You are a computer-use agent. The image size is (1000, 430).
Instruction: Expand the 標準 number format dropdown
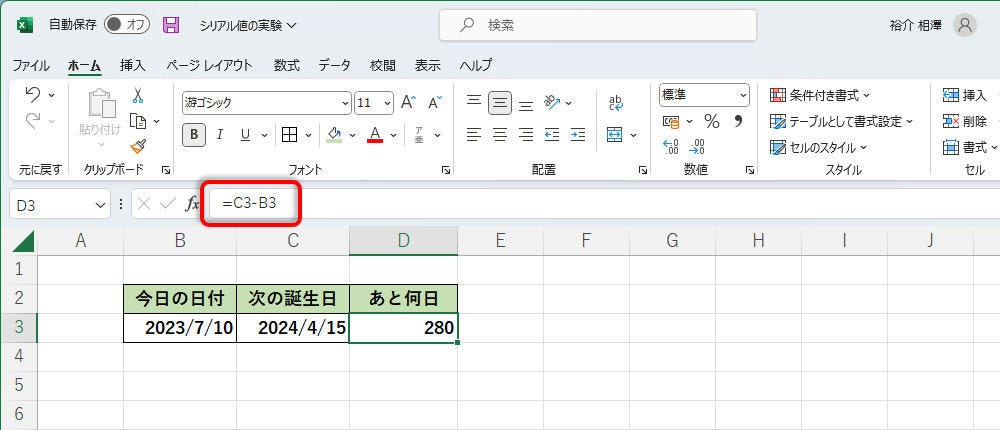coord(743,95)
